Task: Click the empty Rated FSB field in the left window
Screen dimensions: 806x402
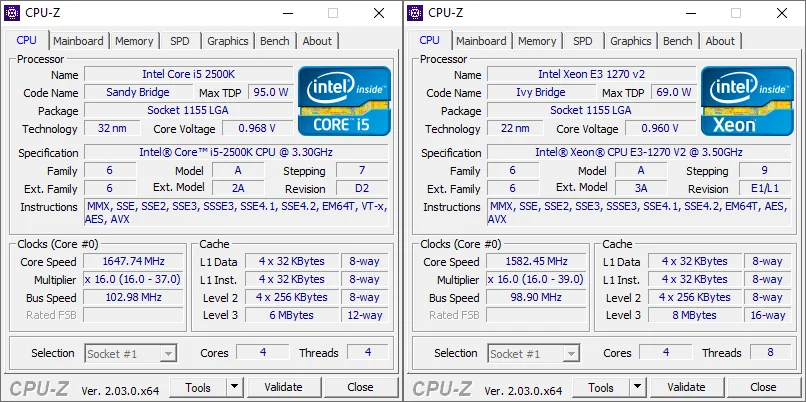Action: point(133,315)
